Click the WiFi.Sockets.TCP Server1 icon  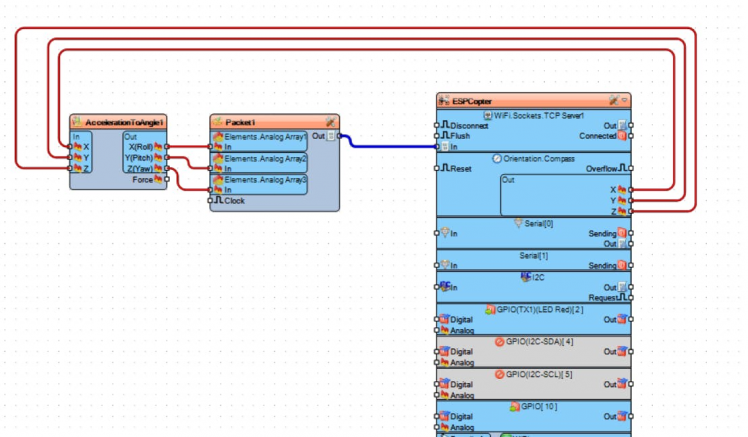point(488,115)
